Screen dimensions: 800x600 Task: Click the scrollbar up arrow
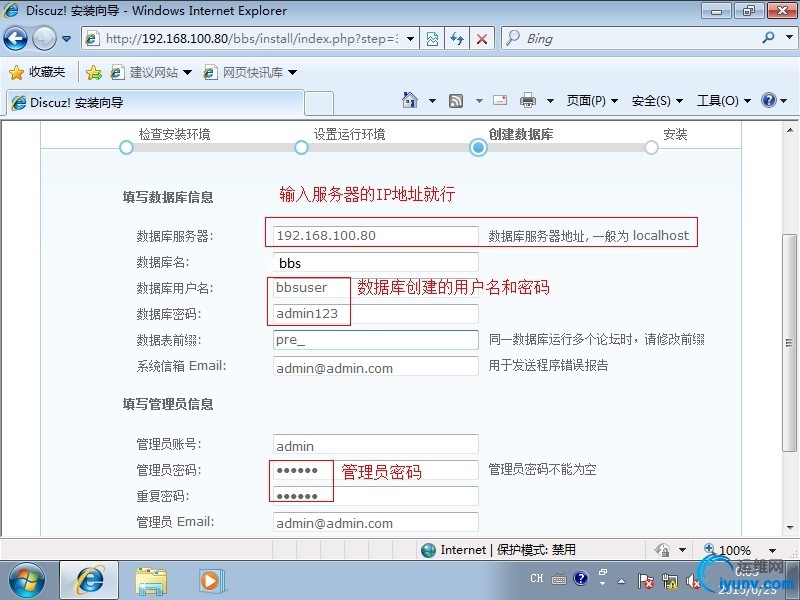pos(789,130)
